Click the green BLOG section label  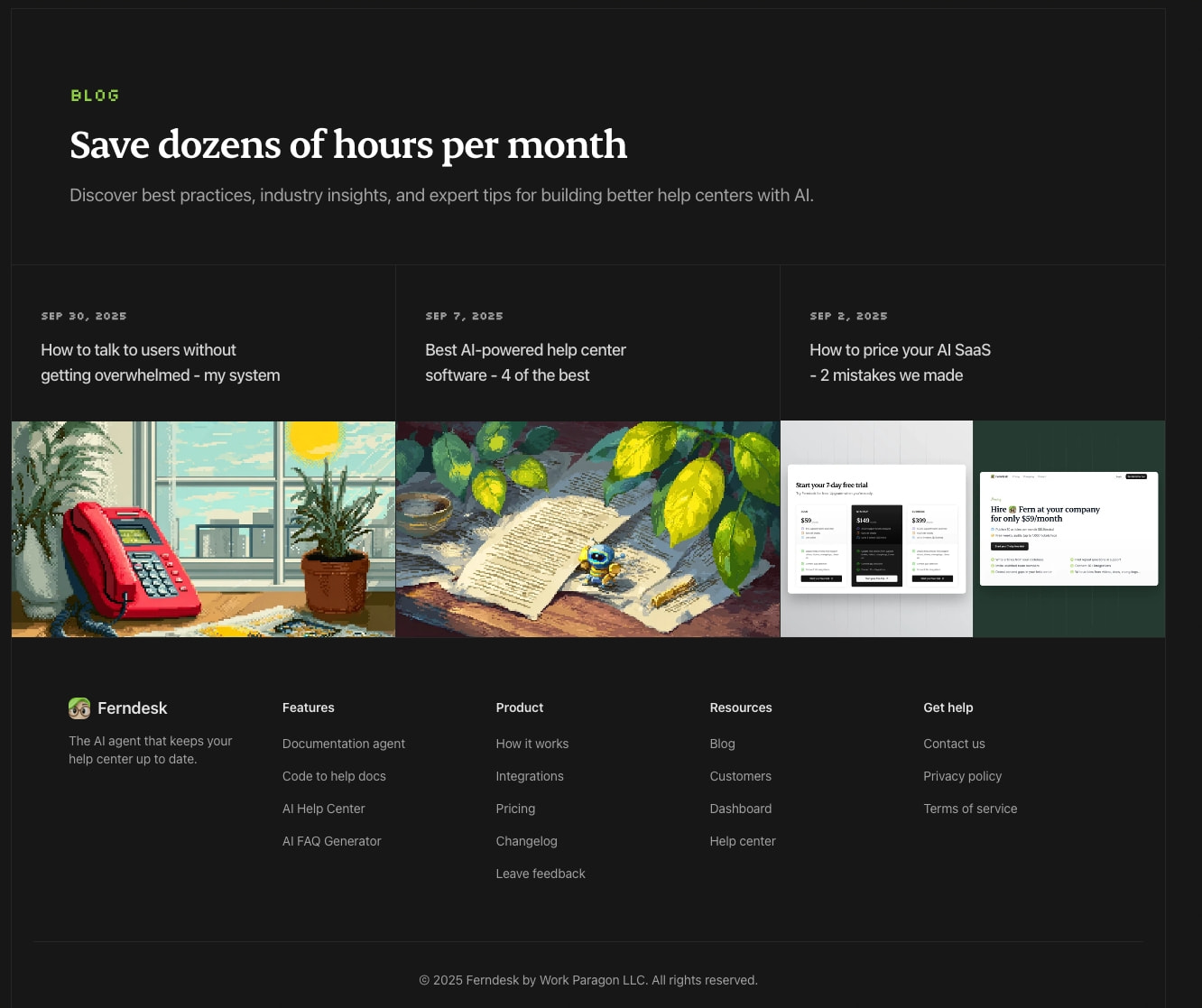click(95, 95)
